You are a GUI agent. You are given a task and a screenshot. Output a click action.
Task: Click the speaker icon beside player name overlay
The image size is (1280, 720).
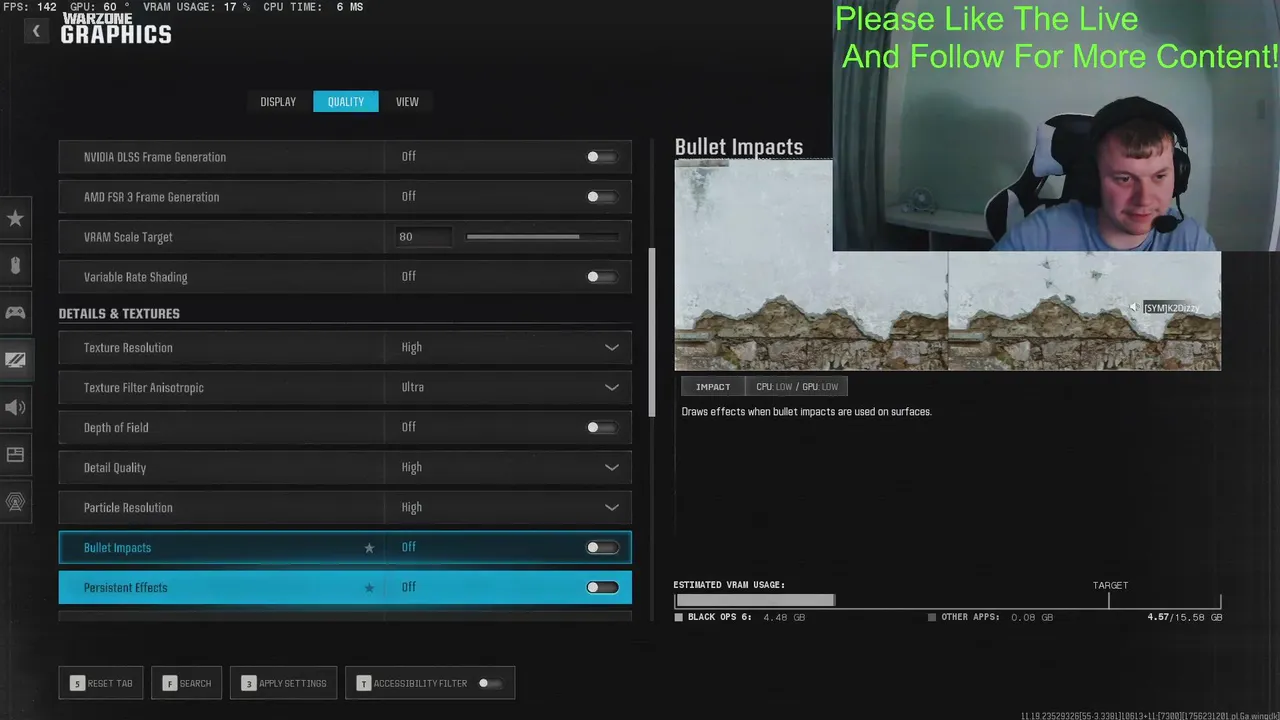coord(1134,308)
